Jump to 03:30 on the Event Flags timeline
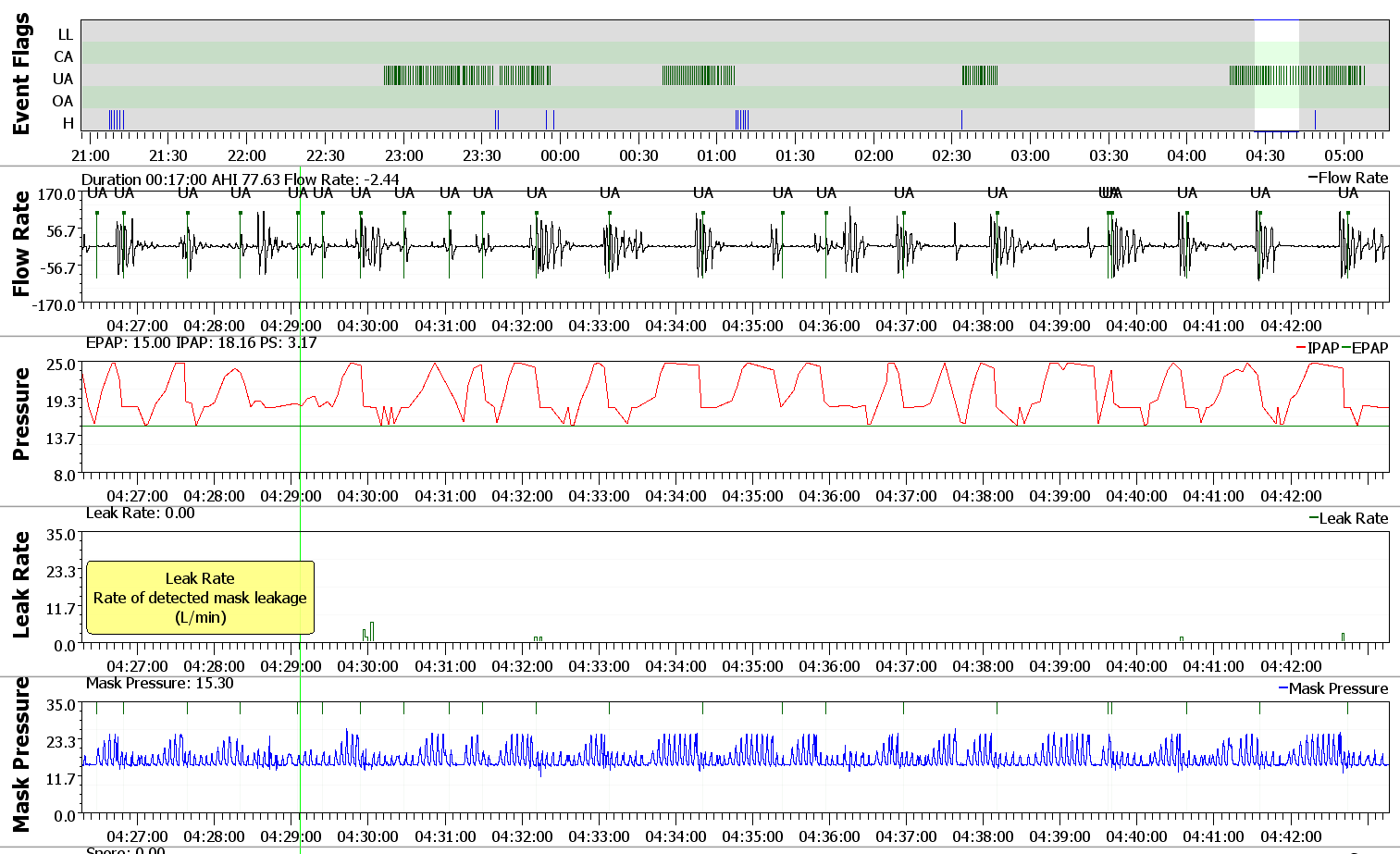The height and width of the screenshot is (854, 1400). click(1109, 155)
